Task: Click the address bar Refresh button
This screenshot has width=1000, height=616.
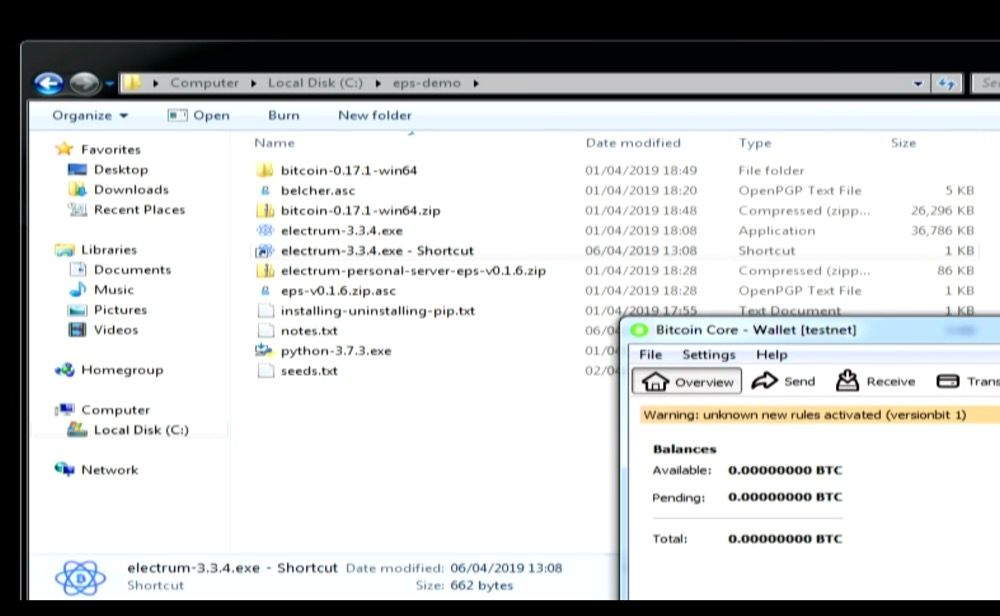Action: click(x=946, y=84)
